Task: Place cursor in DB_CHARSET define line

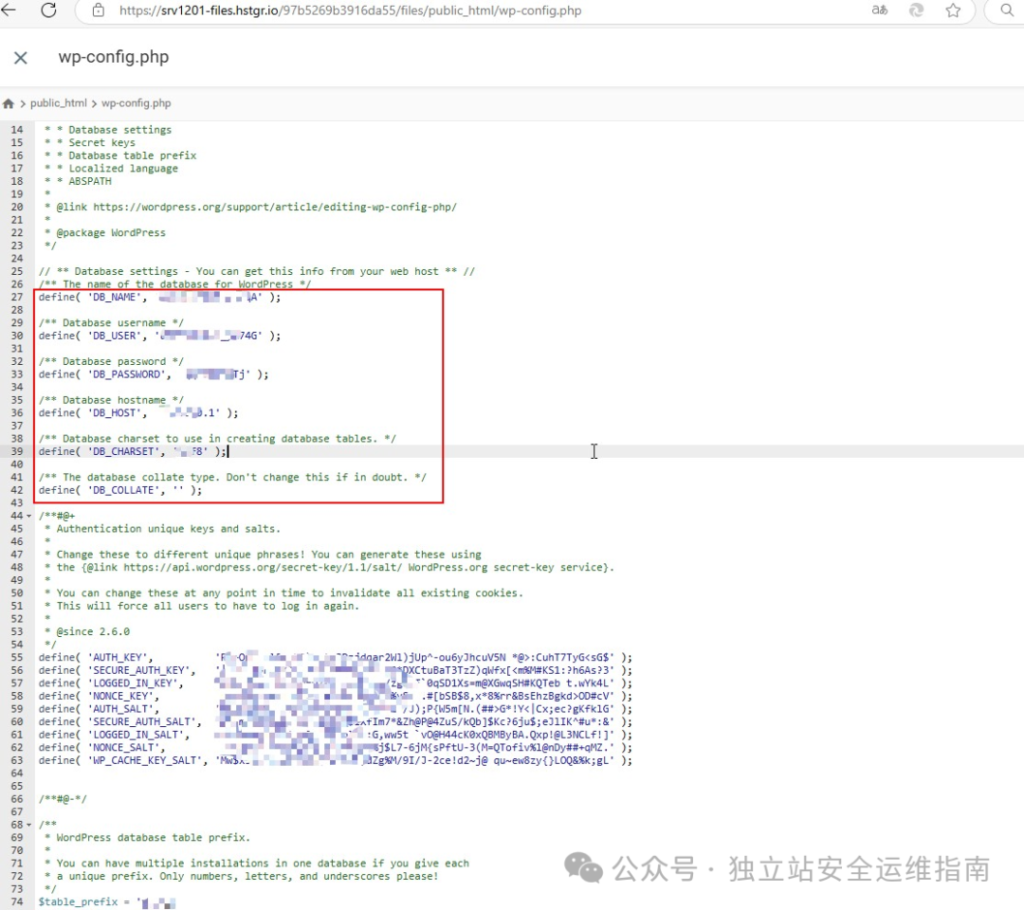Action: point(133,451)
